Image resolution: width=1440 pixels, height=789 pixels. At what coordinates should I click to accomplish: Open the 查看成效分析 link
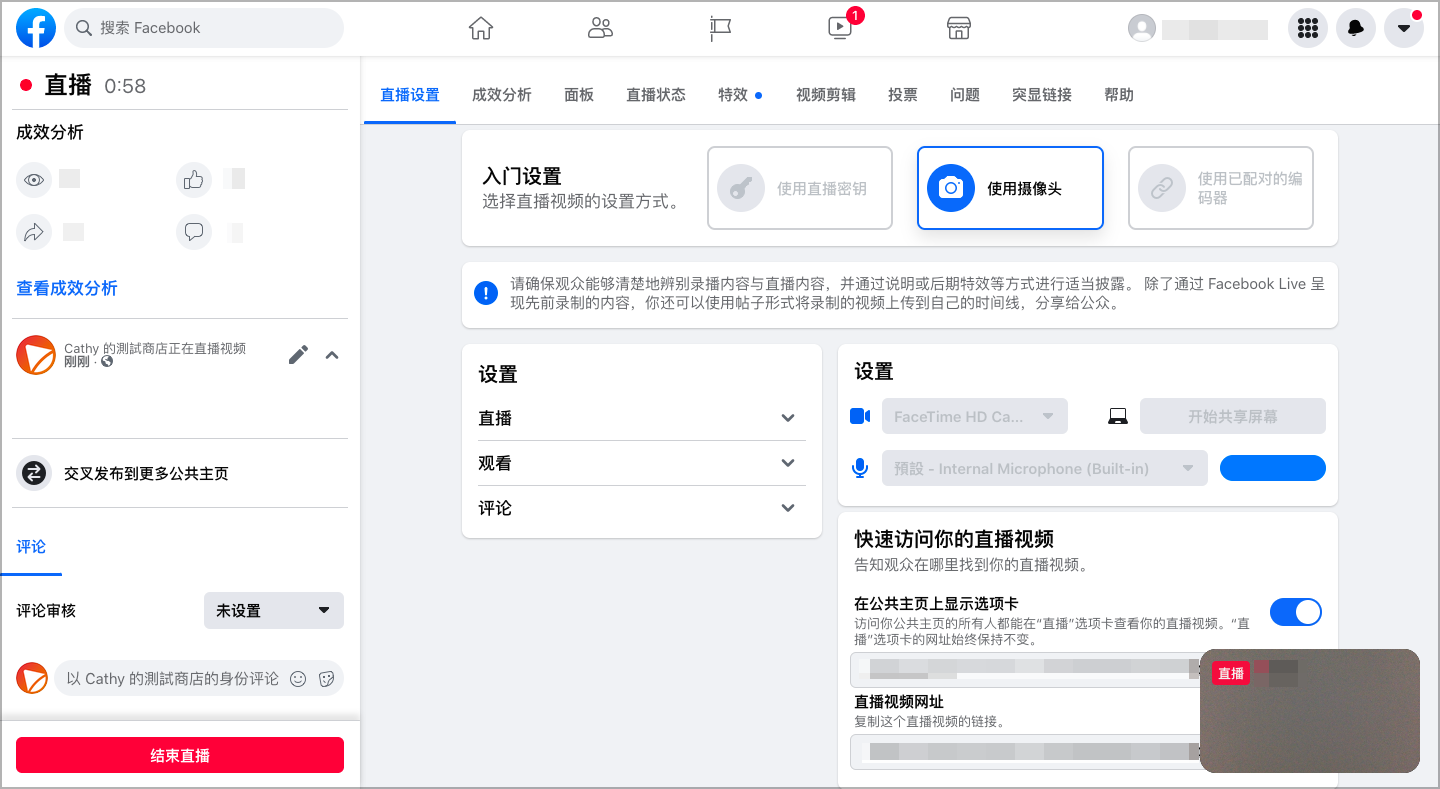tap(67, 288)
